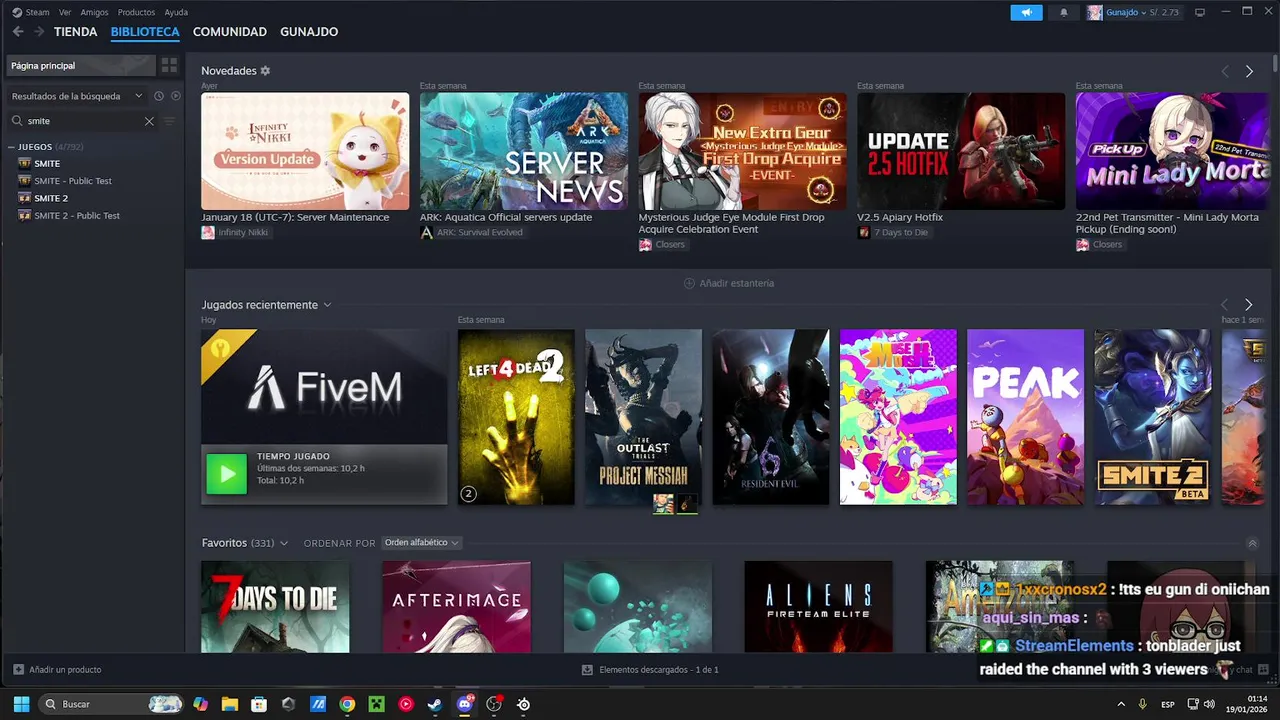Click Página principal button
Image resolution: width=1280 pixels, height=720 pixels.
click(80, 65)
